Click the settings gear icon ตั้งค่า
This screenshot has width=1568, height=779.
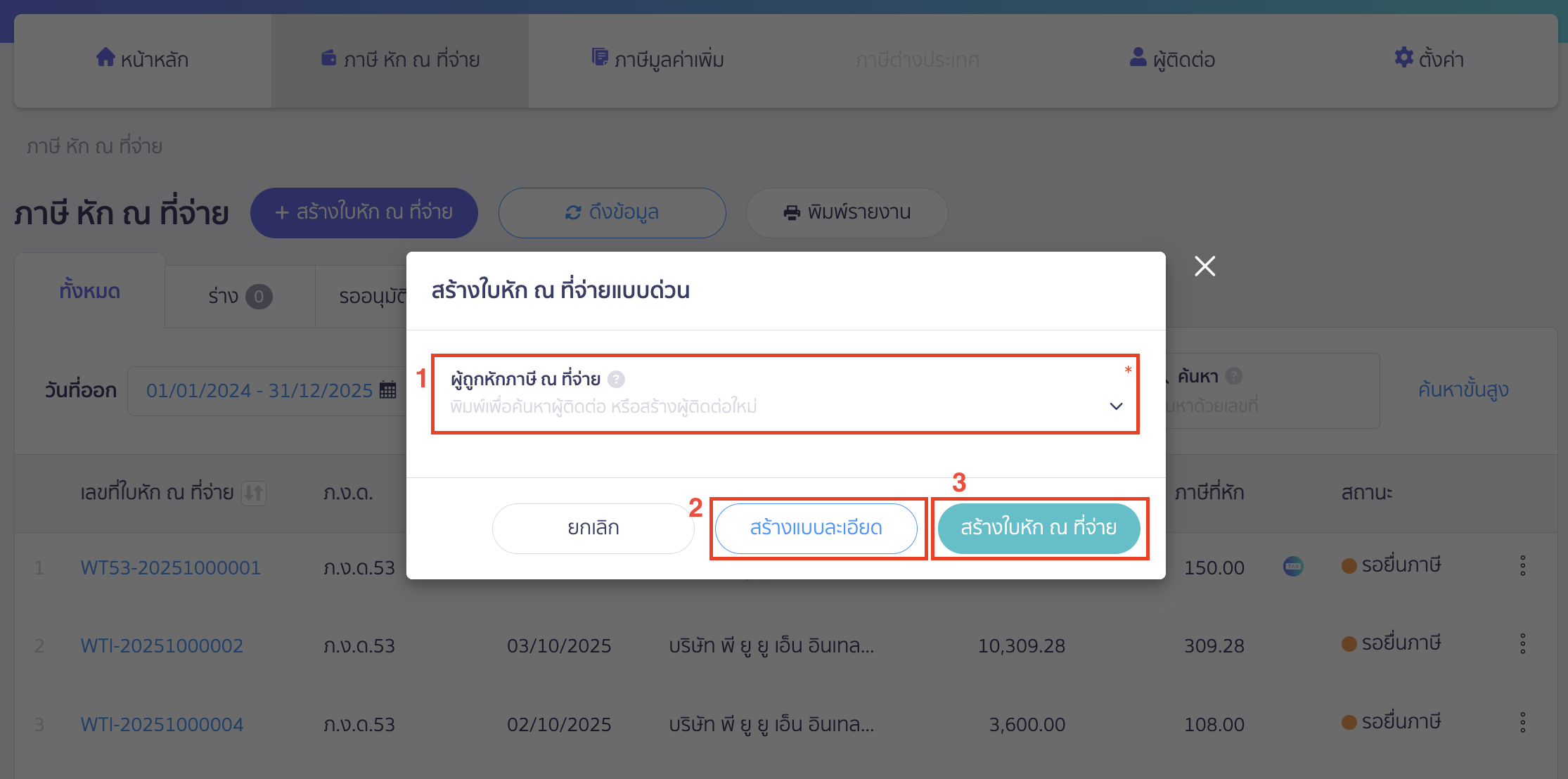click(x=1403, y=59)
